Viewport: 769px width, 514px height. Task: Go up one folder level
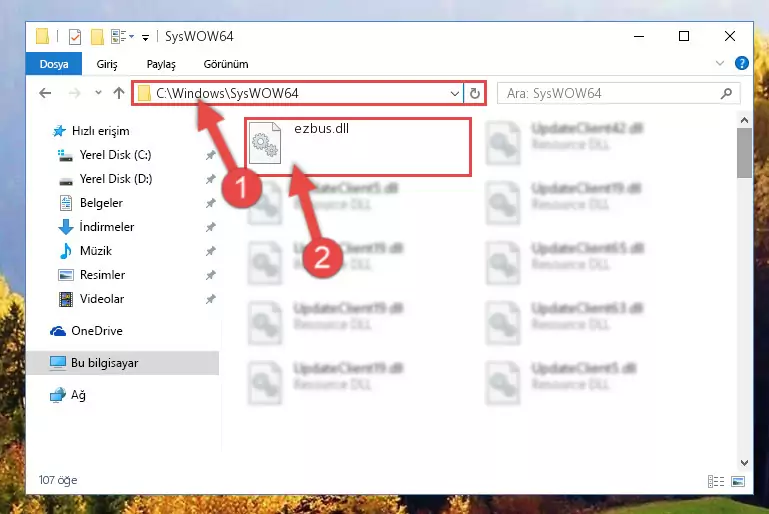click(x=119, y=93)
